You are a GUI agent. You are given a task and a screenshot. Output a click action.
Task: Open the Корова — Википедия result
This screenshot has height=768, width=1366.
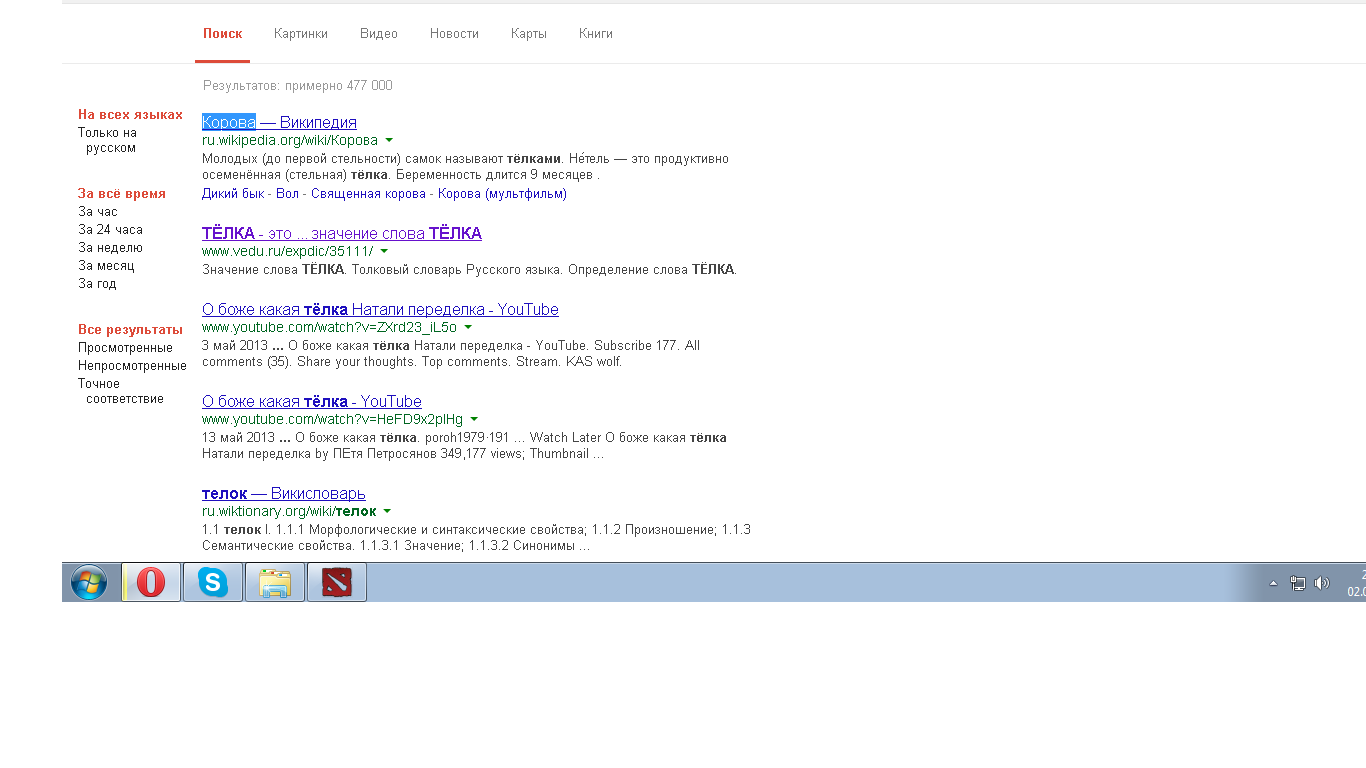pos(279,122)
